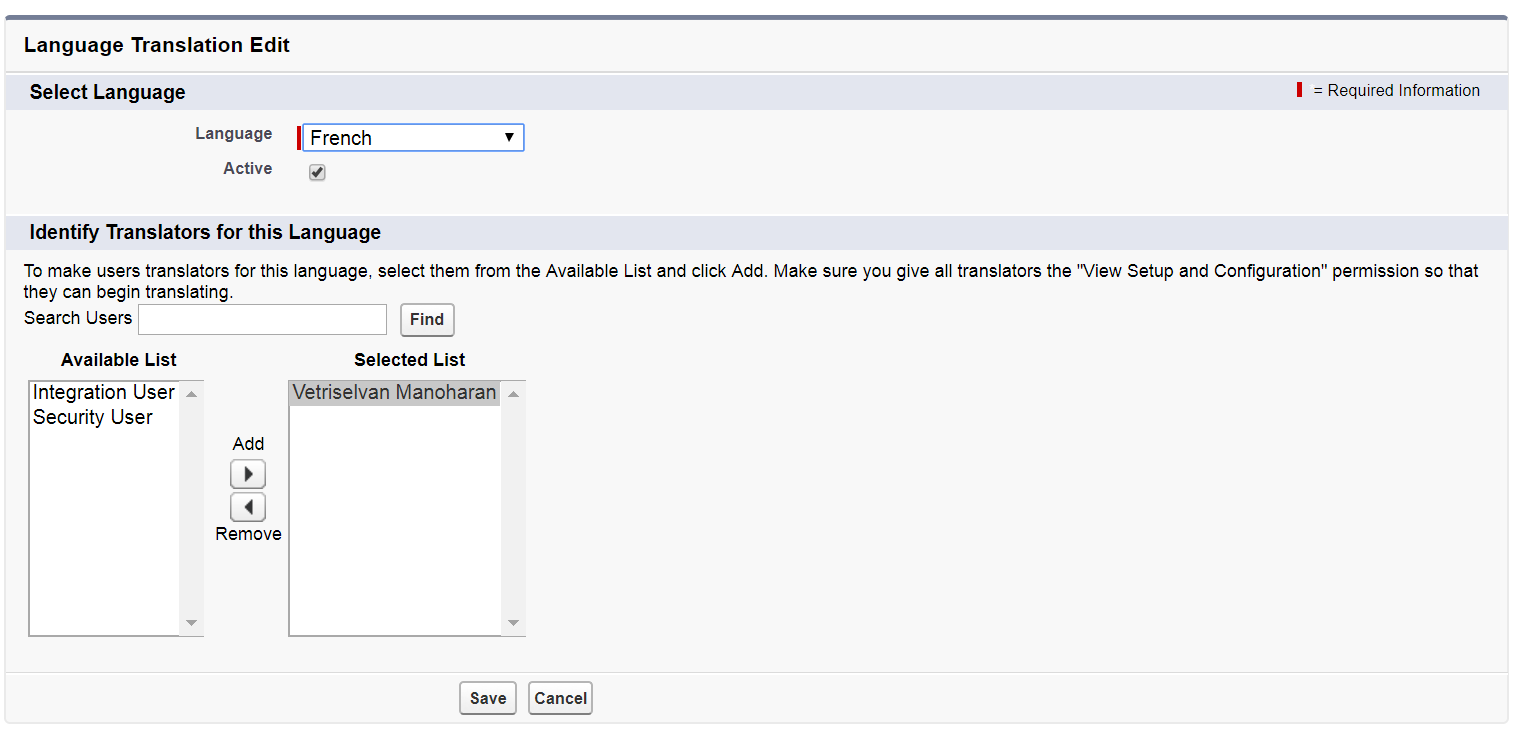The height and width of the screenshot is (732, 1519).
Task: Toggle the Active checkbox
Action: [316, 172]
